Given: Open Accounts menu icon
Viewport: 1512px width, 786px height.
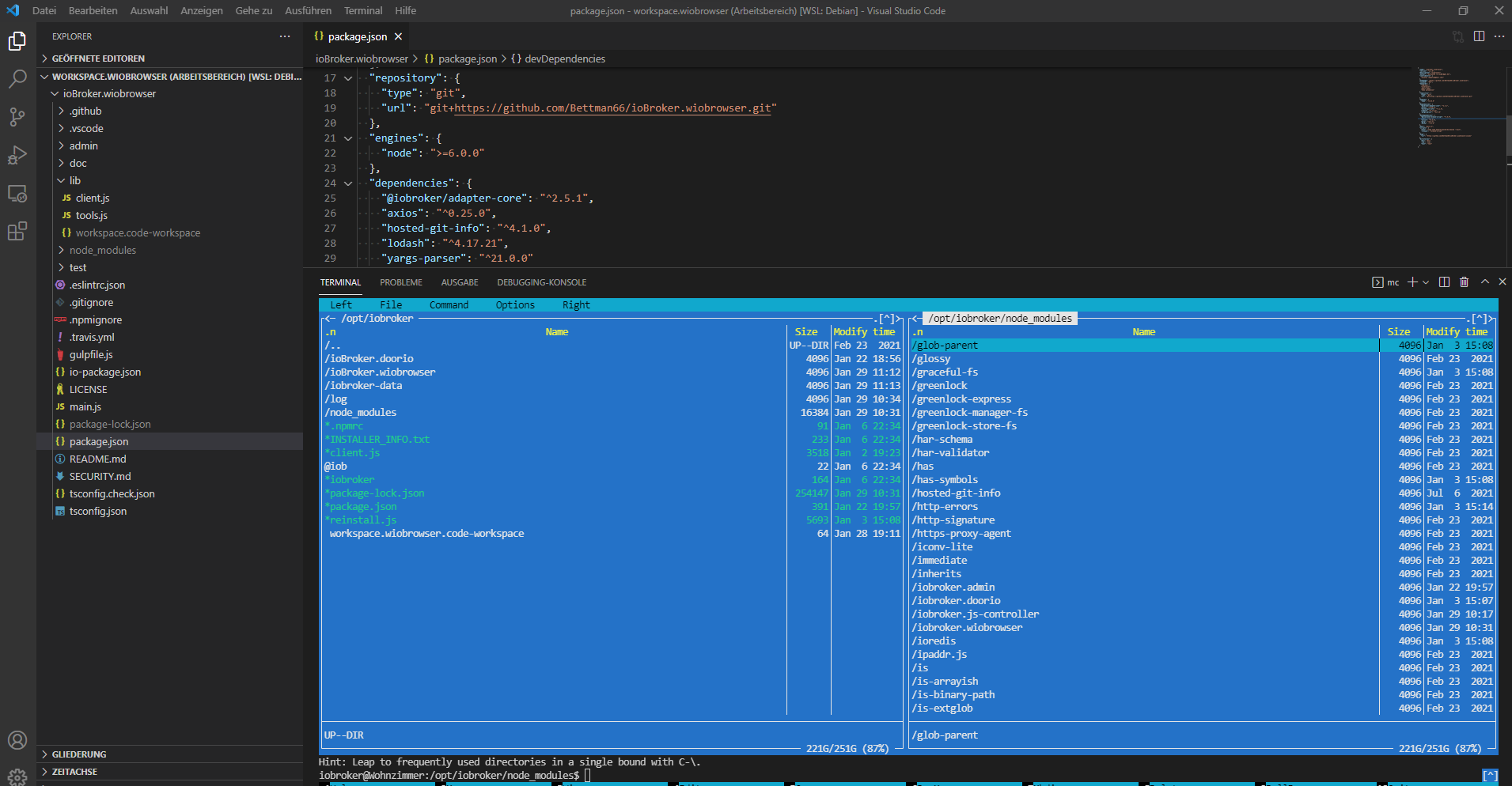Looking at the screenshot, I should (17, 740).
